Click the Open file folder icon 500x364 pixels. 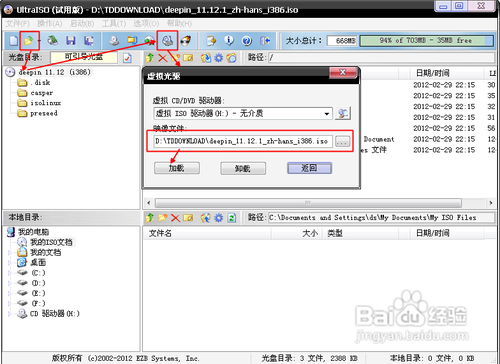pos(29,41)
